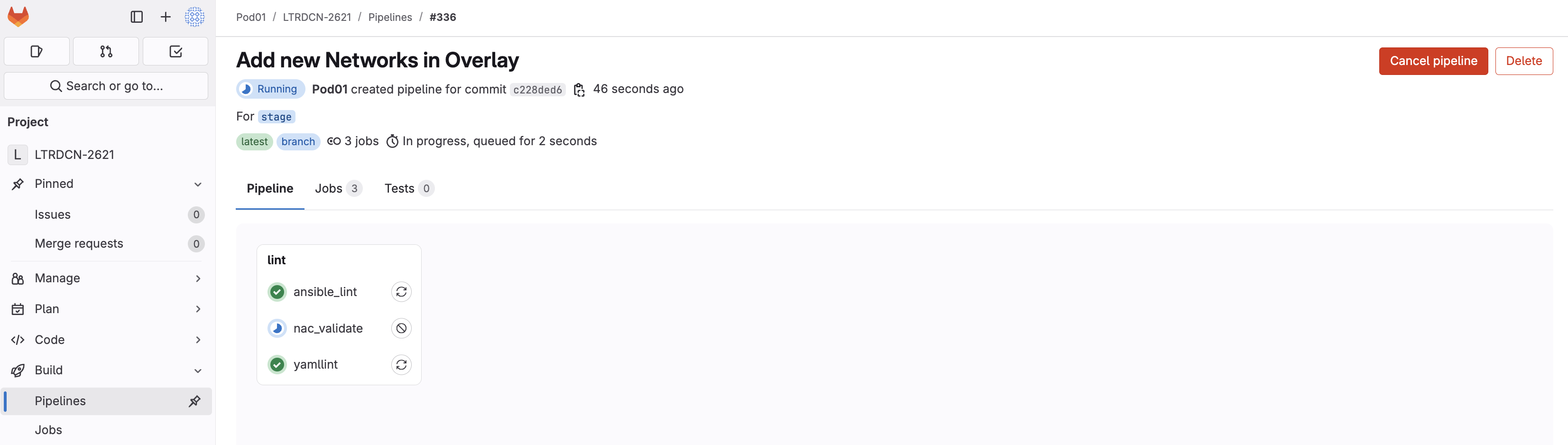Viewport: 1568px width, 445px height.
Task: Open the create new plus menu
Action: coord(166,17)
